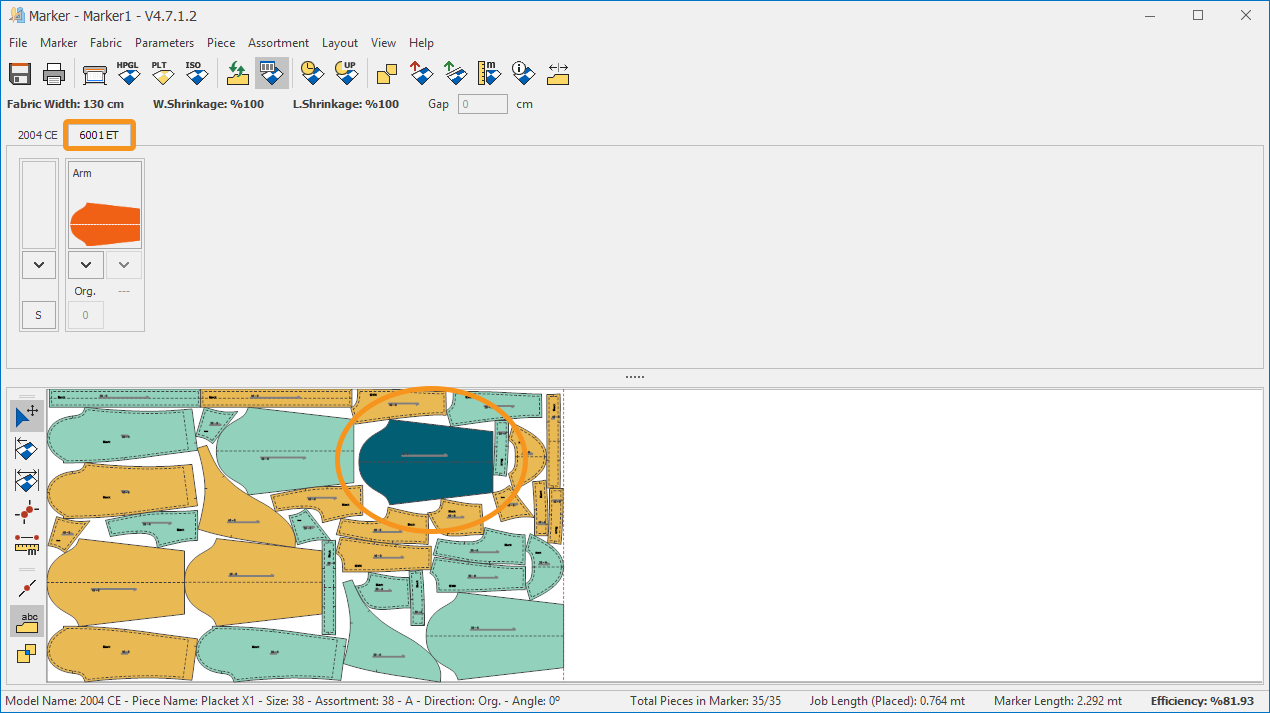The width and height of the screenshot is (1270, 713).
Task: Select the arrow move tool
Action: click(x=27, y=416)
